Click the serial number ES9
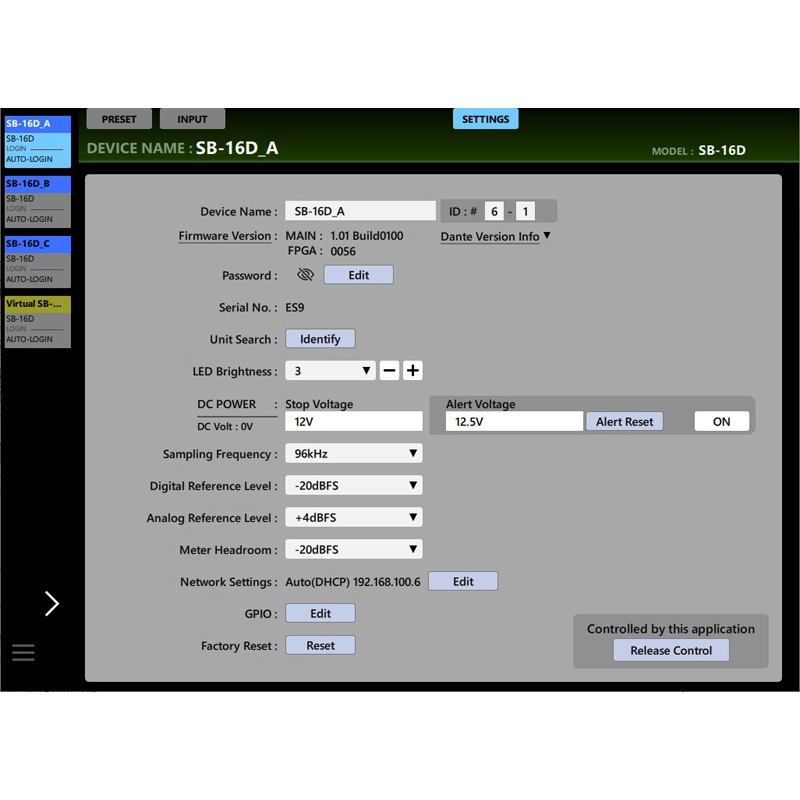The image size is (800, 800). point(295,308)
